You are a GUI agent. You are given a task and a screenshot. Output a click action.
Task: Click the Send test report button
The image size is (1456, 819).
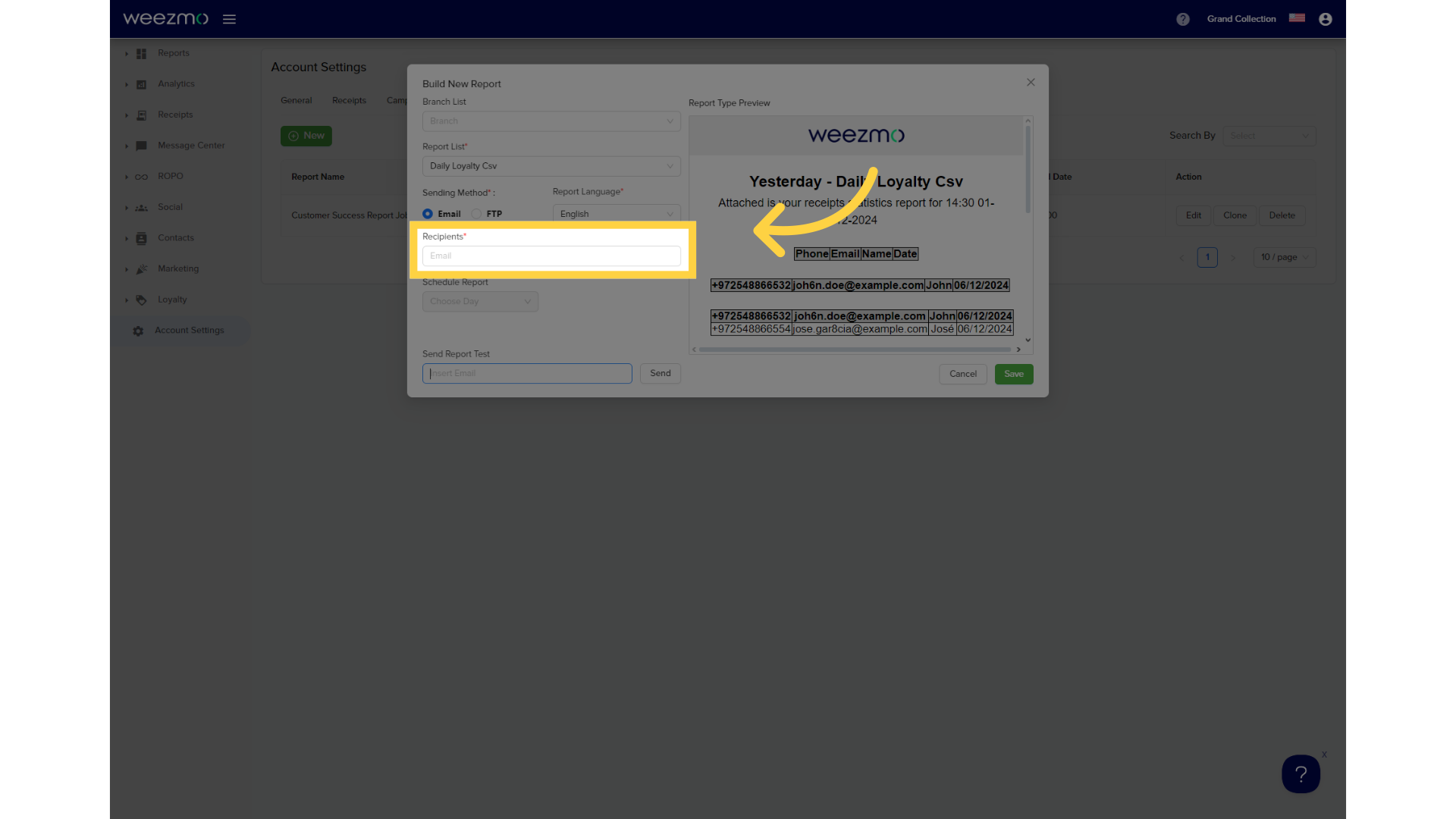(x=660, y=373)
